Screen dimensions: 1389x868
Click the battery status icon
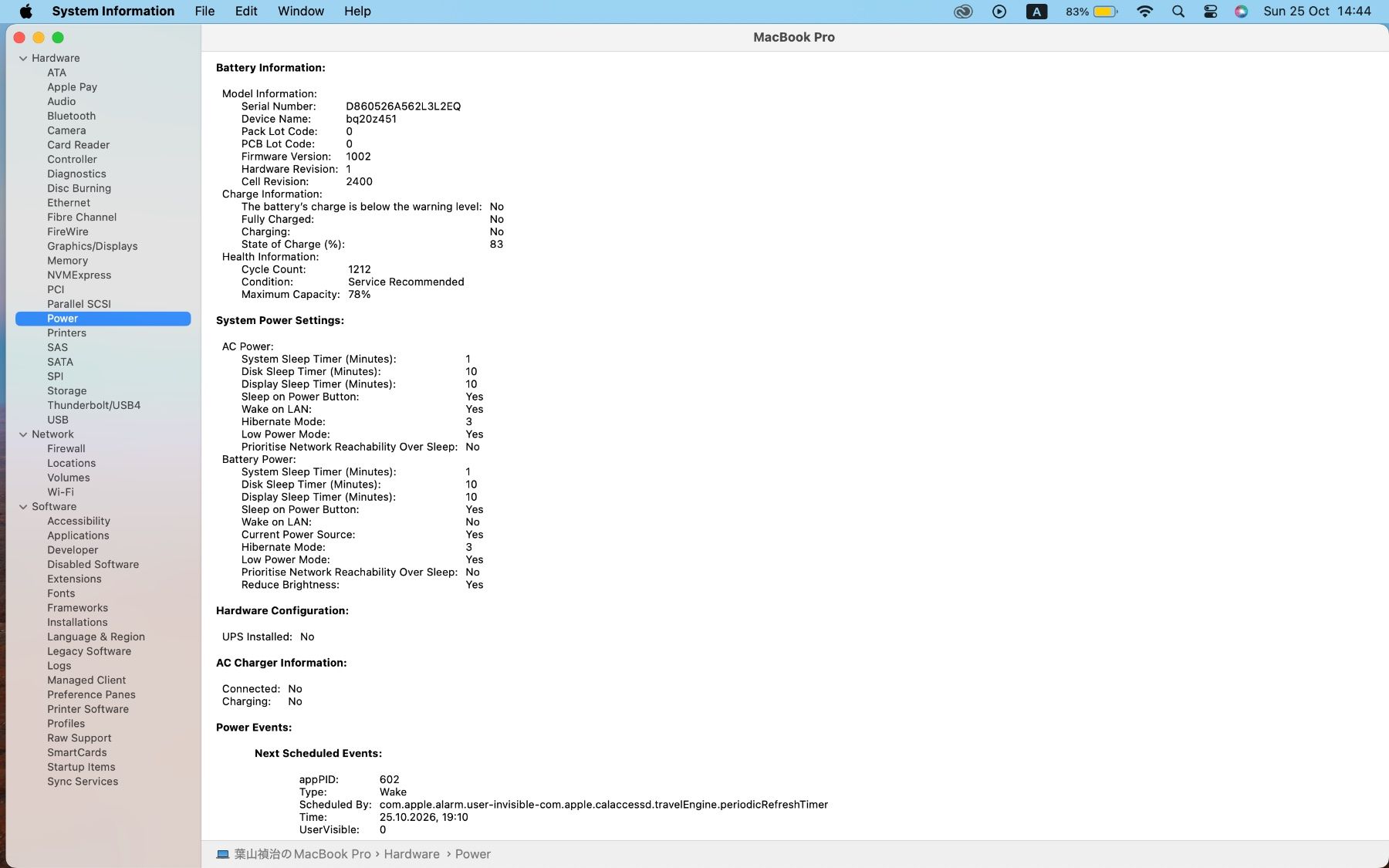[x=1105, y=12]
